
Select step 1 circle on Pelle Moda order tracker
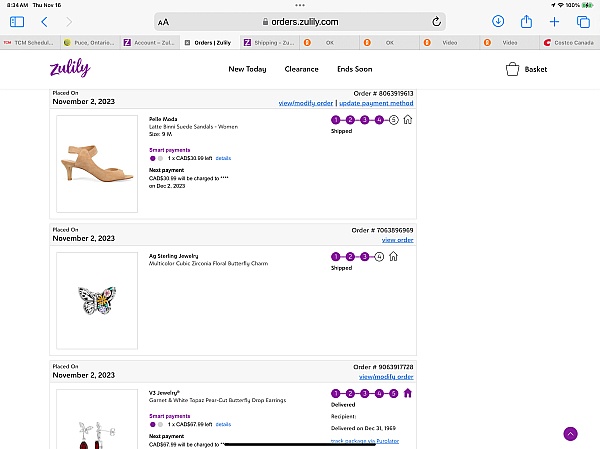pos(336,120)
